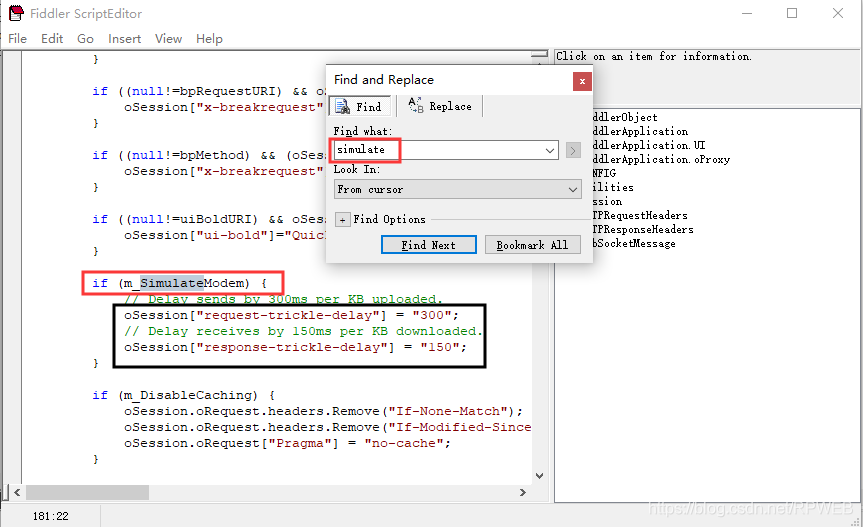Screen dimensions: 863x527
Task: Select the HTTPResponseHeaders item in class list
Action: coord(643,229)
